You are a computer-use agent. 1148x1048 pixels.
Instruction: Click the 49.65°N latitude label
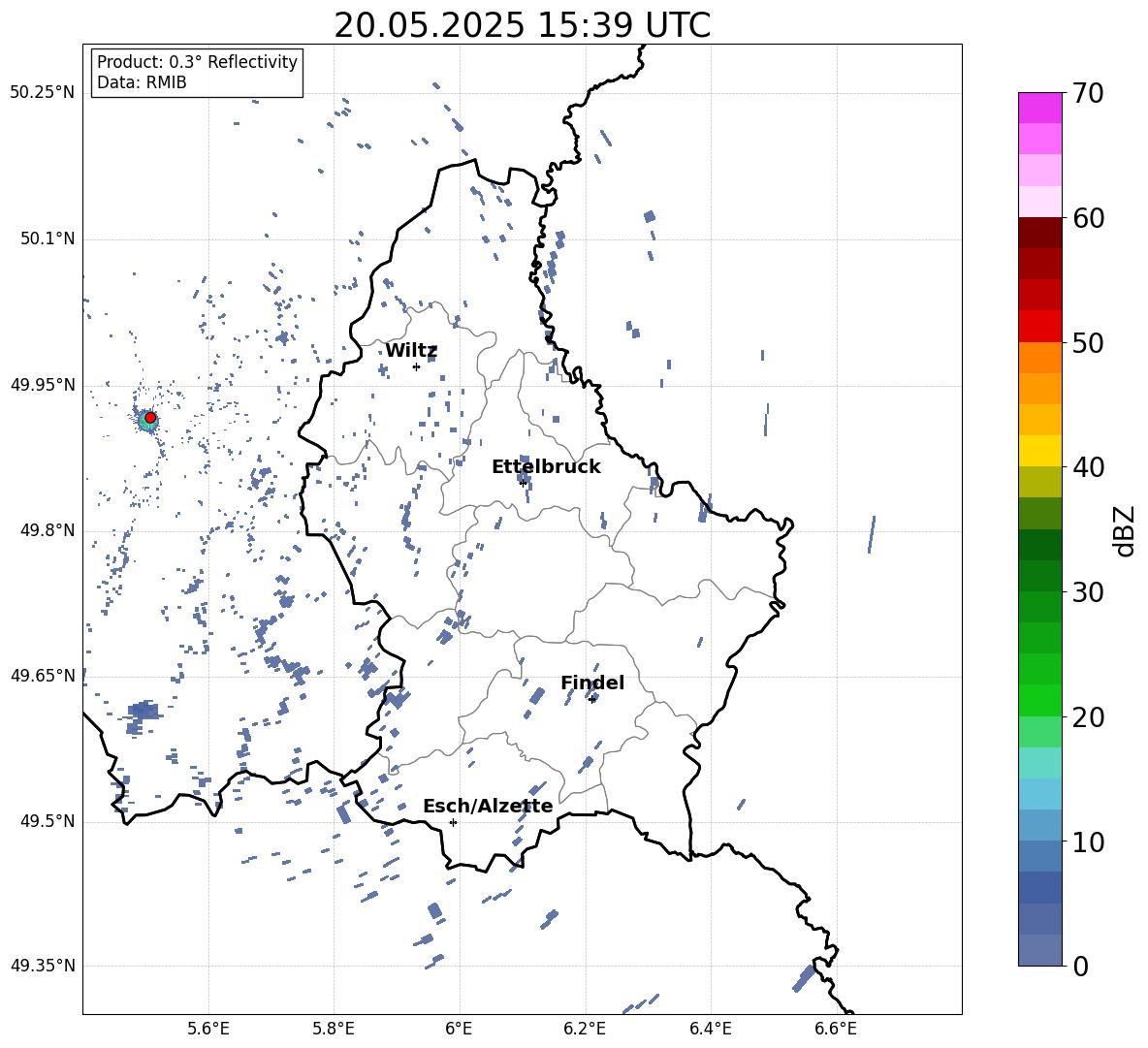click(x=43, y=676)
